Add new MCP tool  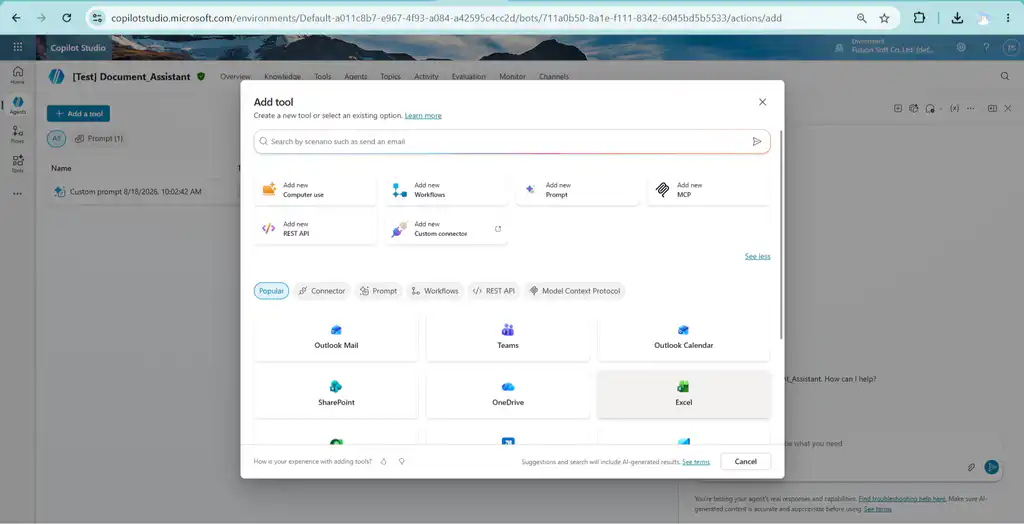709,190
